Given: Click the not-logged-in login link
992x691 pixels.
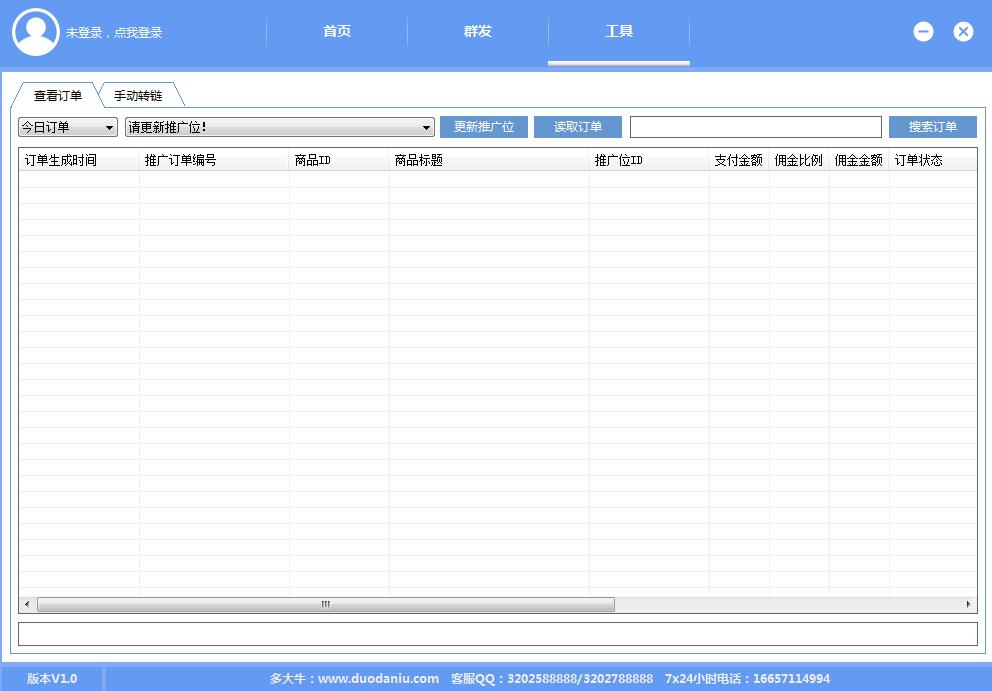Looking at the screenshot, I should pos(114,33).
